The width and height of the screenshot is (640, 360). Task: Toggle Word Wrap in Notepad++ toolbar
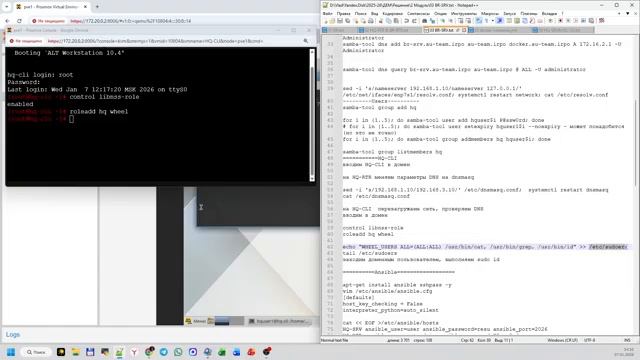(x=478, y=20)
